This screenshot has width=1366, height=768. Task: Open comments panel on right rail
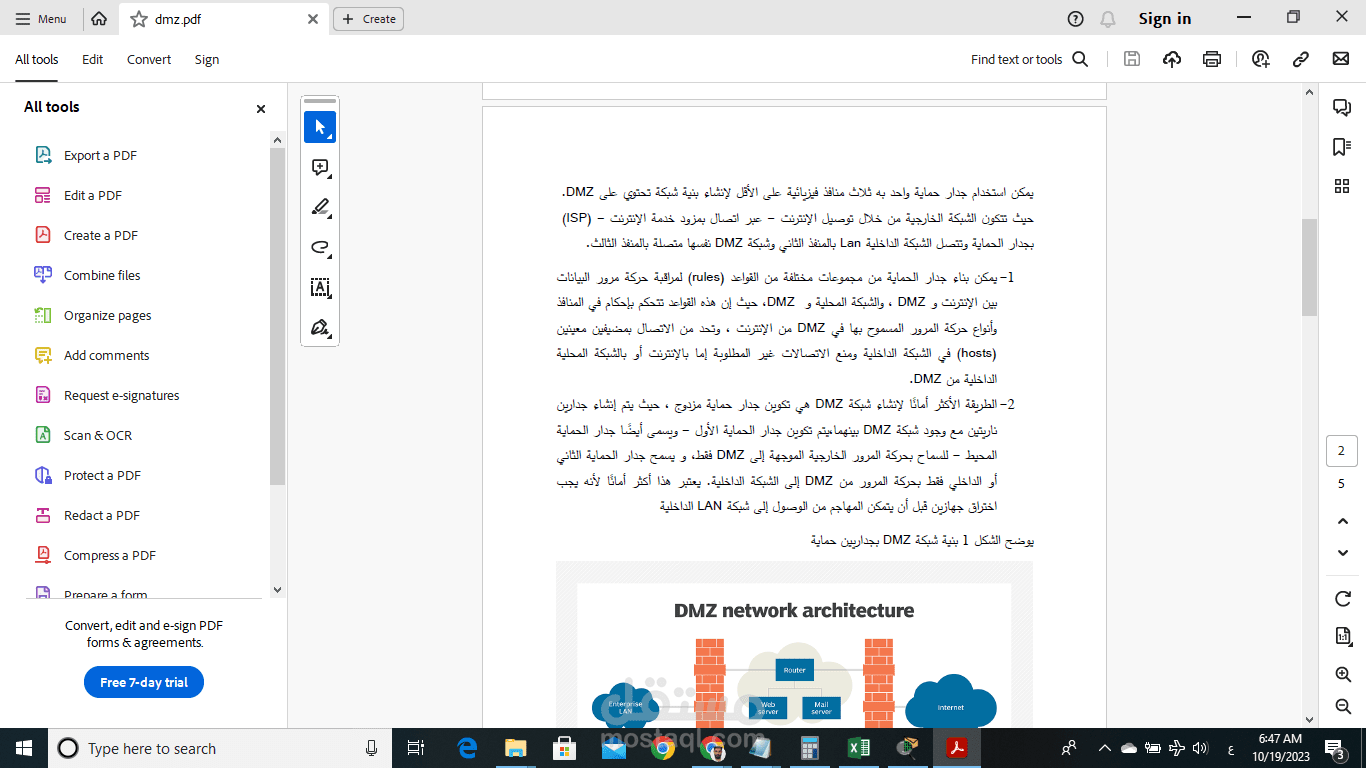1342,107
